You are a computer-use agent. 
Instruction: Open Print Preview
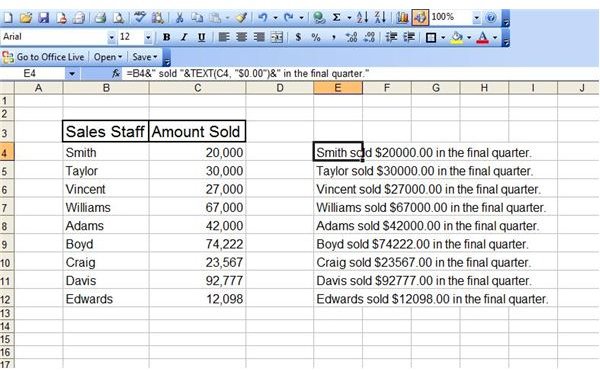pyautogui.click(x=119, y=18)
